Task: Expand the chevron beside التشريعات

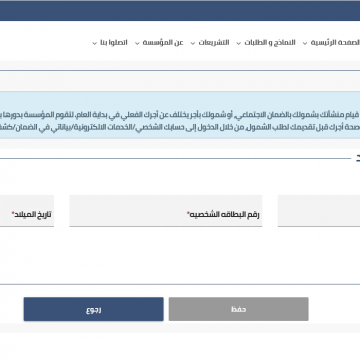Action: click(x=193, y=43)
